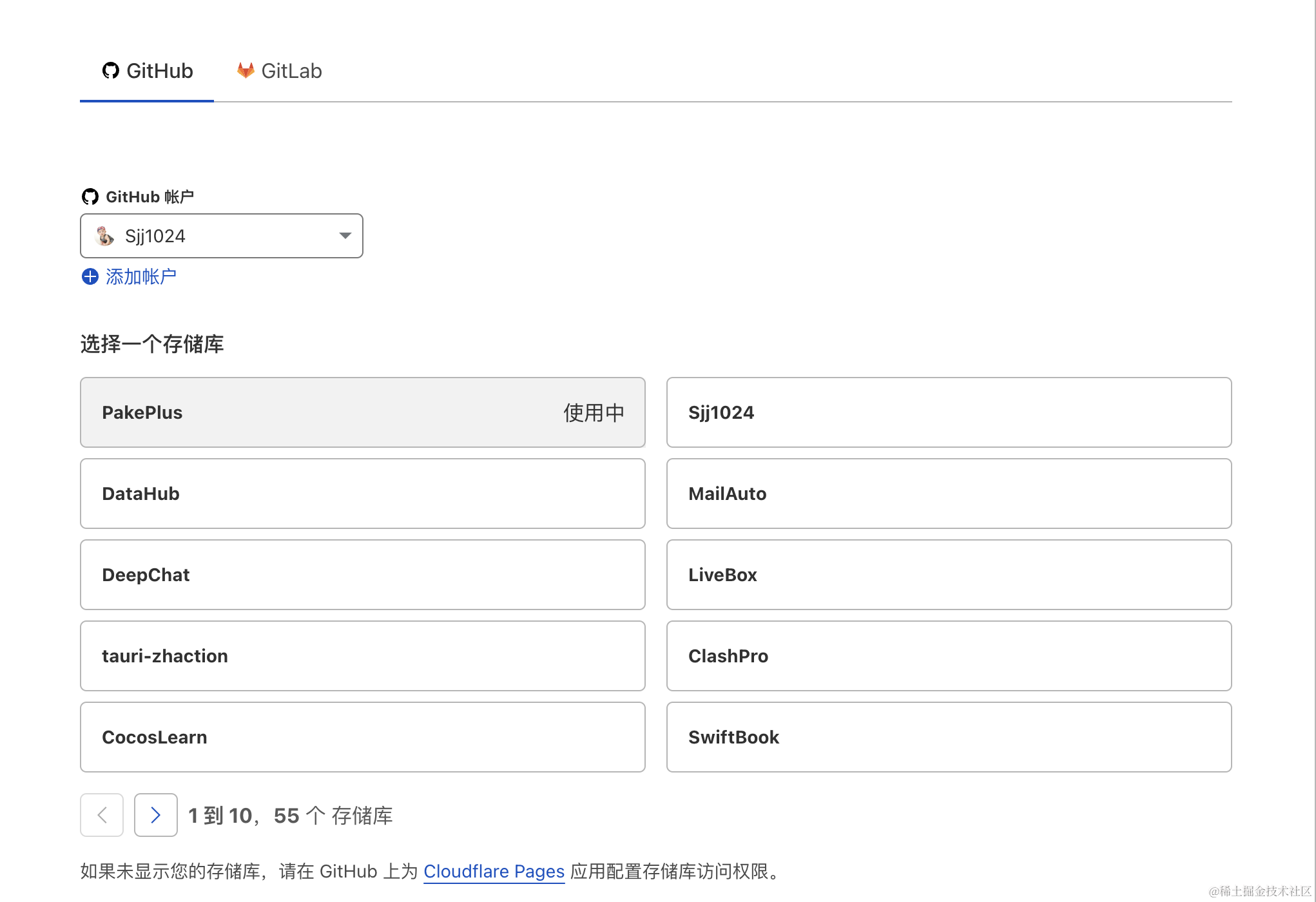Click the left pagination arrow
Image resolution: width=1316 pixels, height=902 pixels.
tap(101, 815)
